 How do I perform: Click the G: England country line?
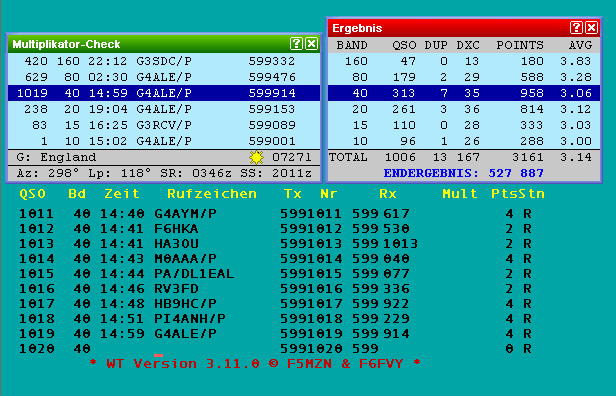point(164,158)
